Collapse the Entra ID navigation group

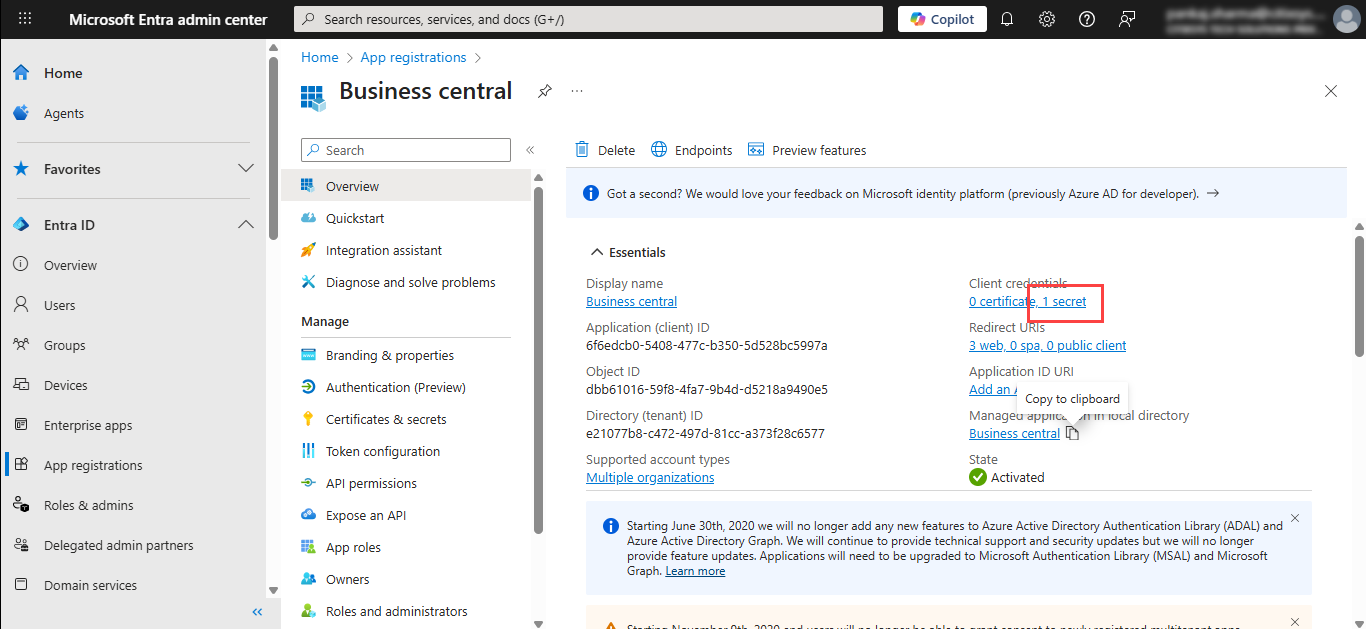(x=245, y=225)
